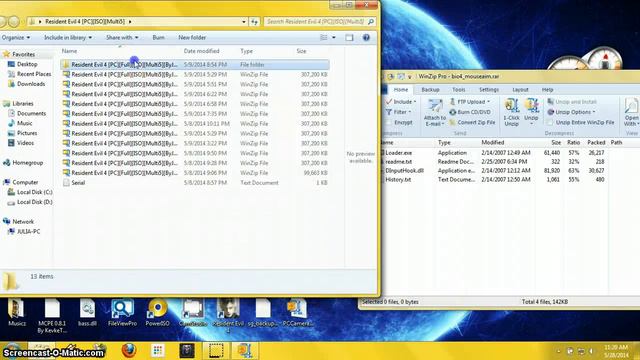Select the sg_backup desktop file

point(263,313)
